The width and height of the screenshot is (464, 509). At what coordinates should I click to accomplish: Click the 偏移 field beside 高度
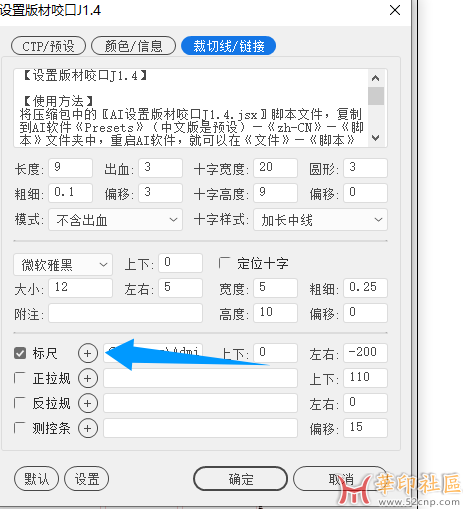tap(366, 313)
